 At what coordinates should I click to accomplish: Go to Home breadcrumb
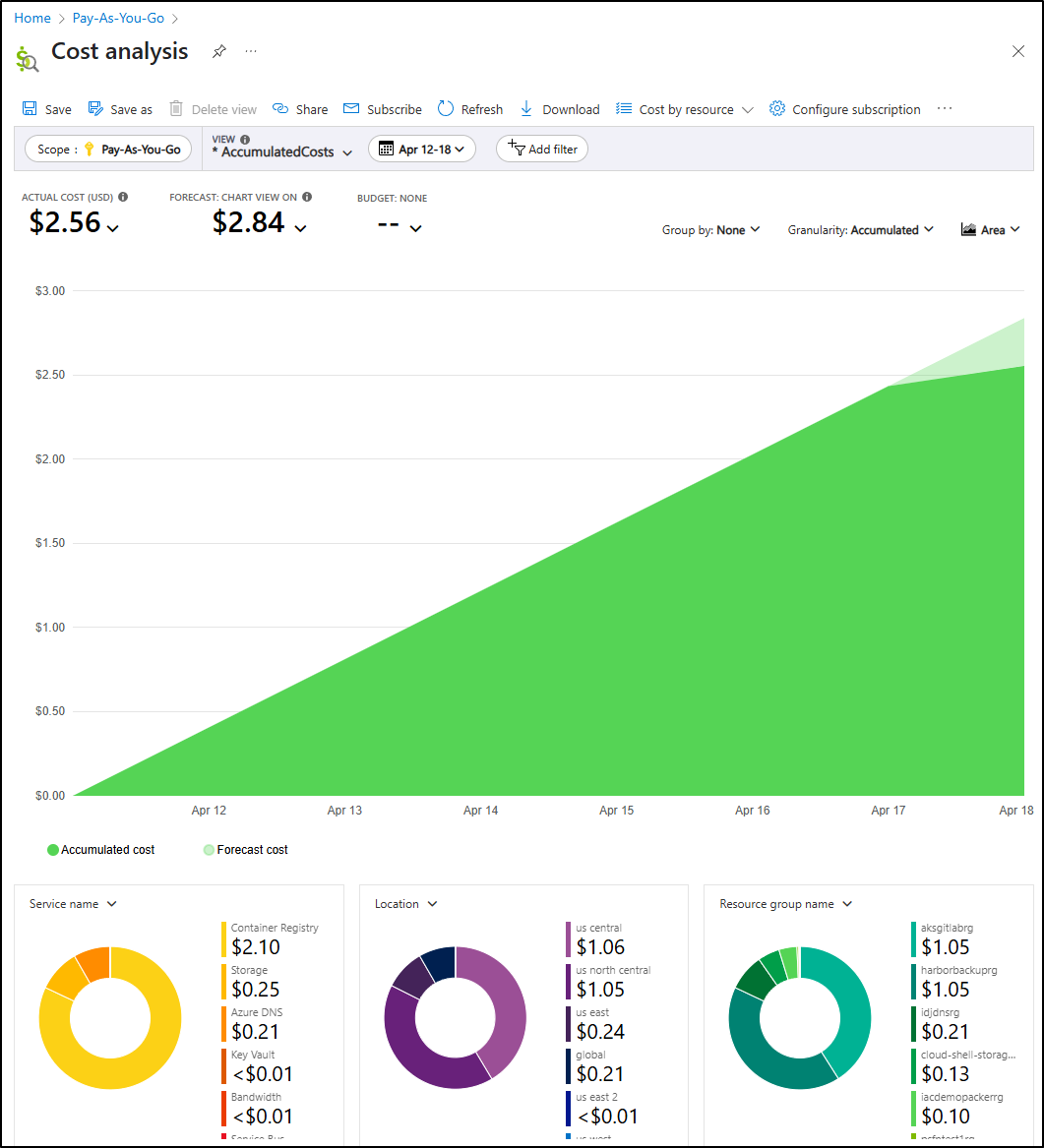click(32, 18)
